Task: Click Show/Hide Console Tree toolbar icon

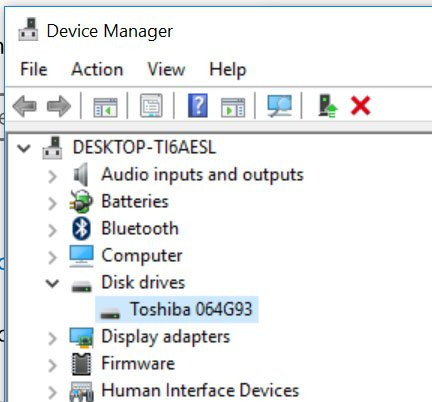Action: pos(105,107)
